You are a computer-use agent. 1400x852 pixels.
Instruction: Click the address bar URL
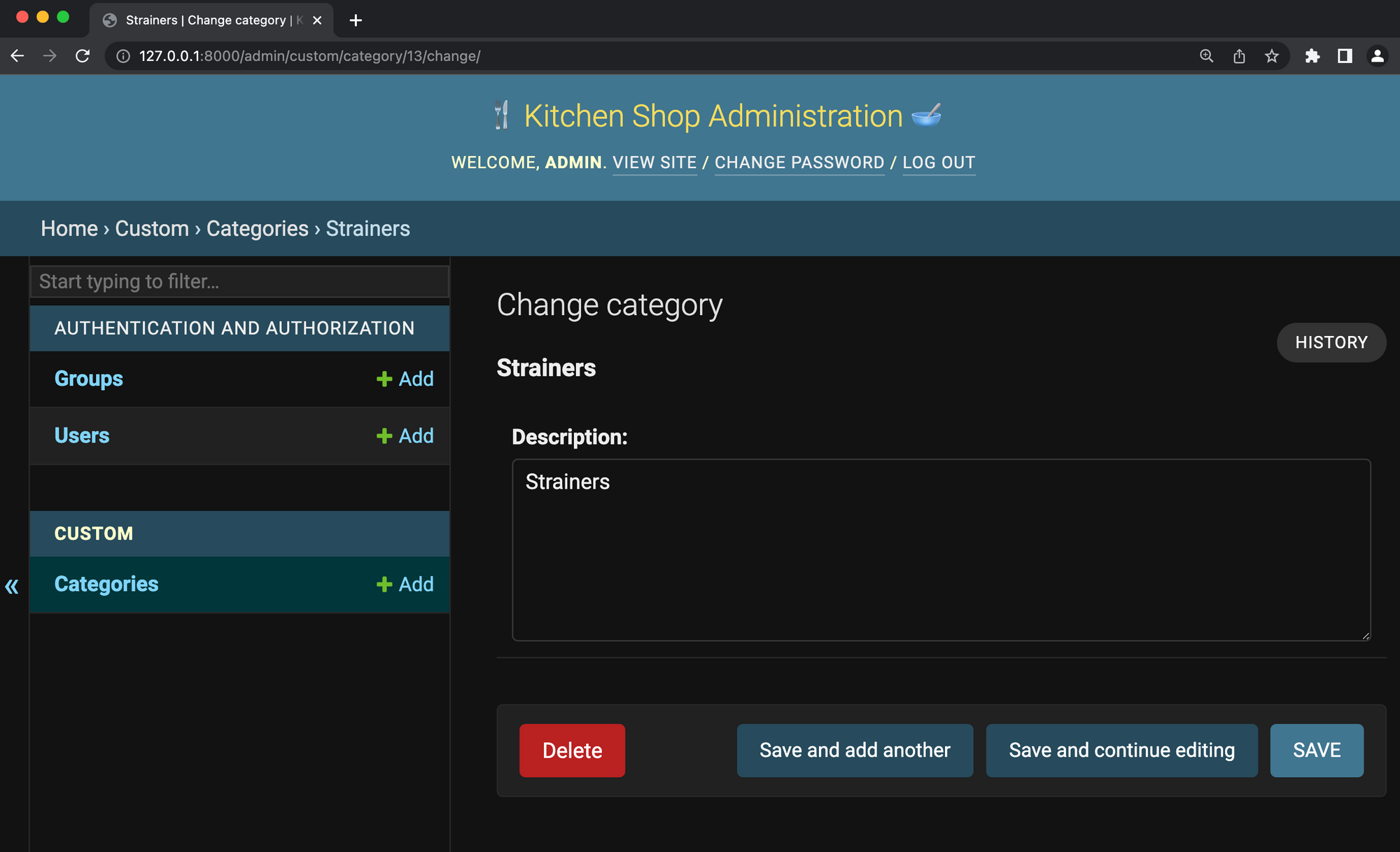point(309,56)
